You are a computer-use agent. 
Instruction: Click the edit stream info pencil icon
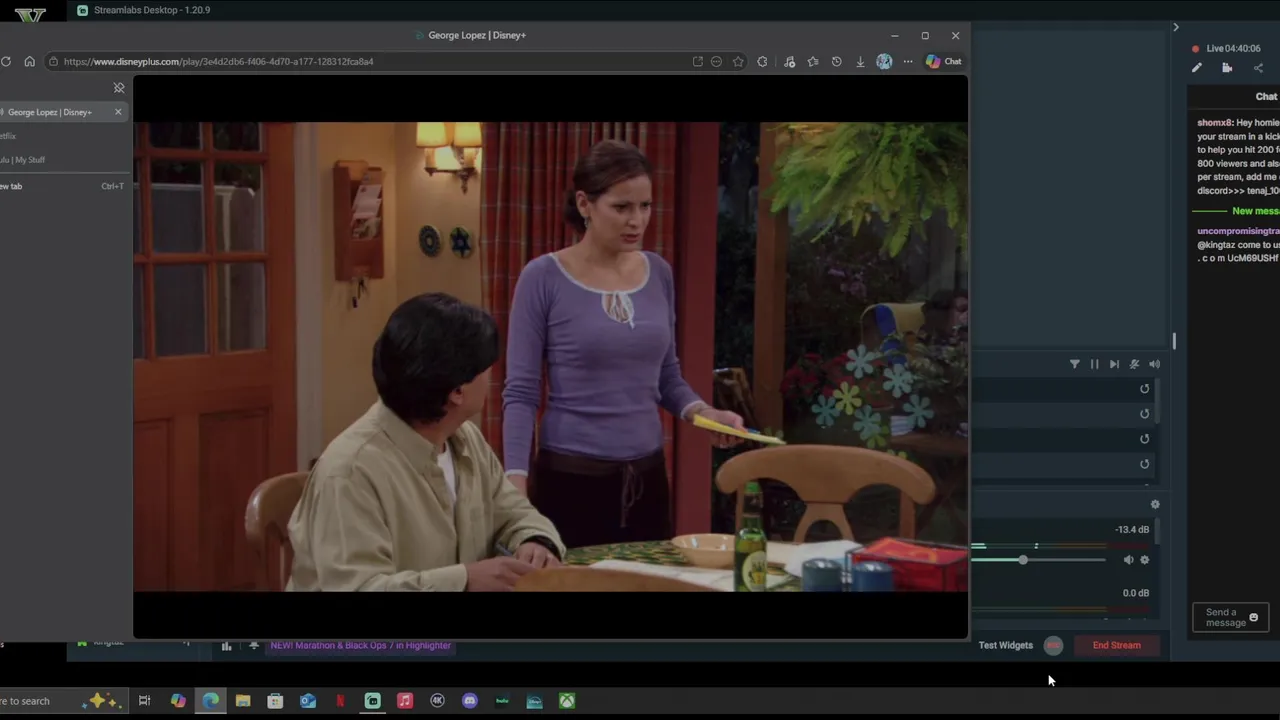(x=1197, y=68)
